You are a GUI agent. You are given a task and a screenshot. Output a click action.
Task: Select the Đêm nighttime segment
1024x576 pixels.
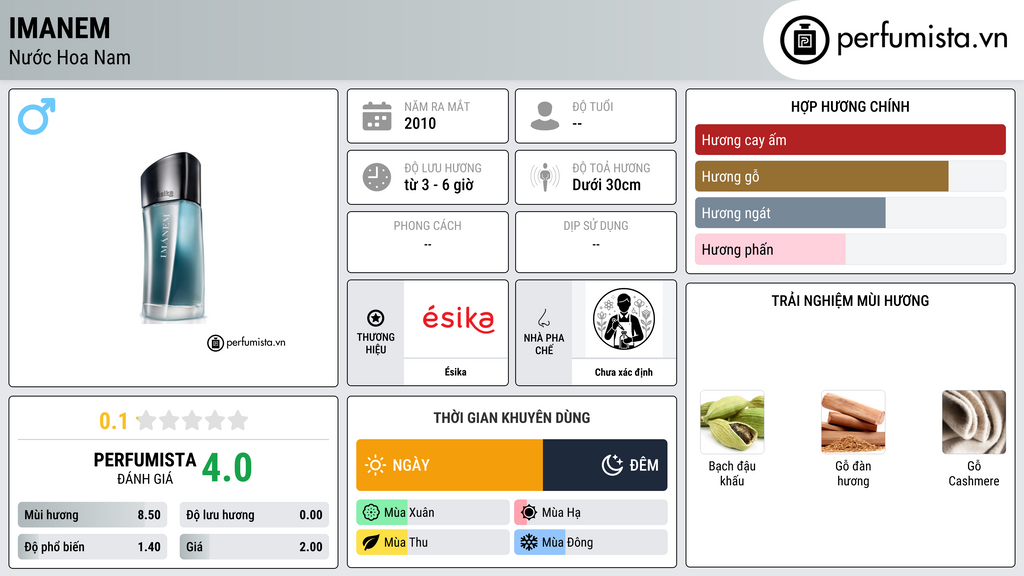(x=605, y=465)
